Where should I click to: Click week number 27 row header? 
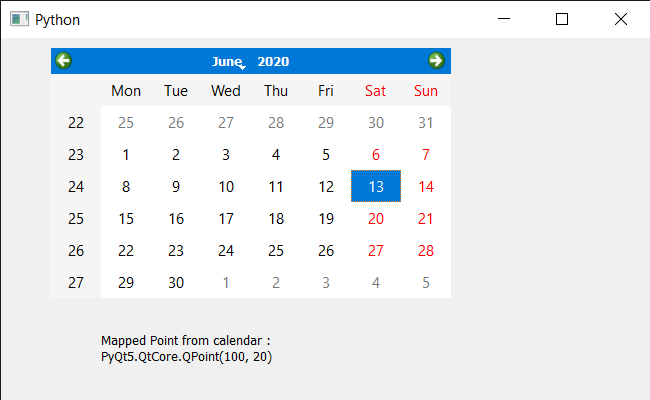point(76,282)
